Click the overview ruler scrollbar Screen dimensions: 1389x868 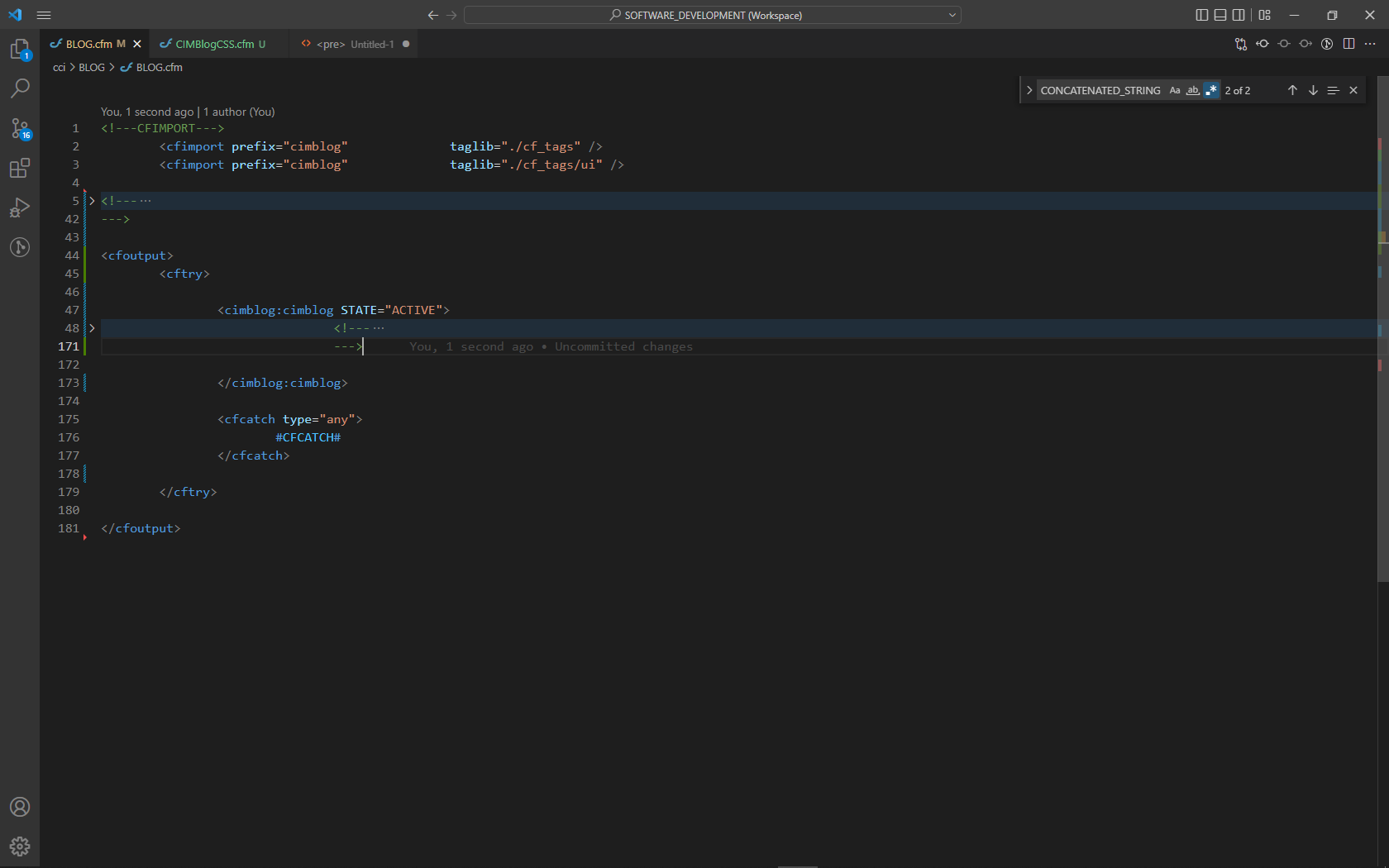coord(1382,331)
